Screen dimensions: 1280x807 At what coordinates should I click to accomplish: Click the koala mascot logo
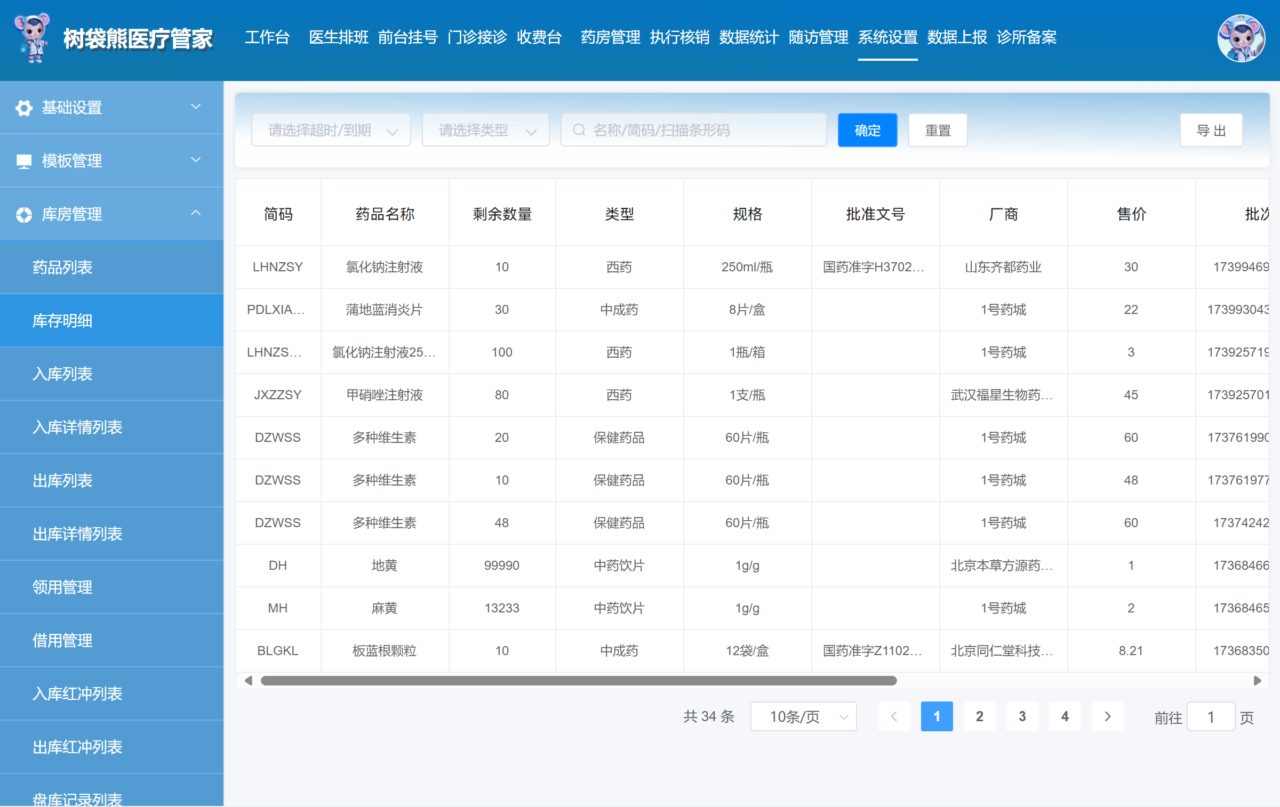(32, 38)
